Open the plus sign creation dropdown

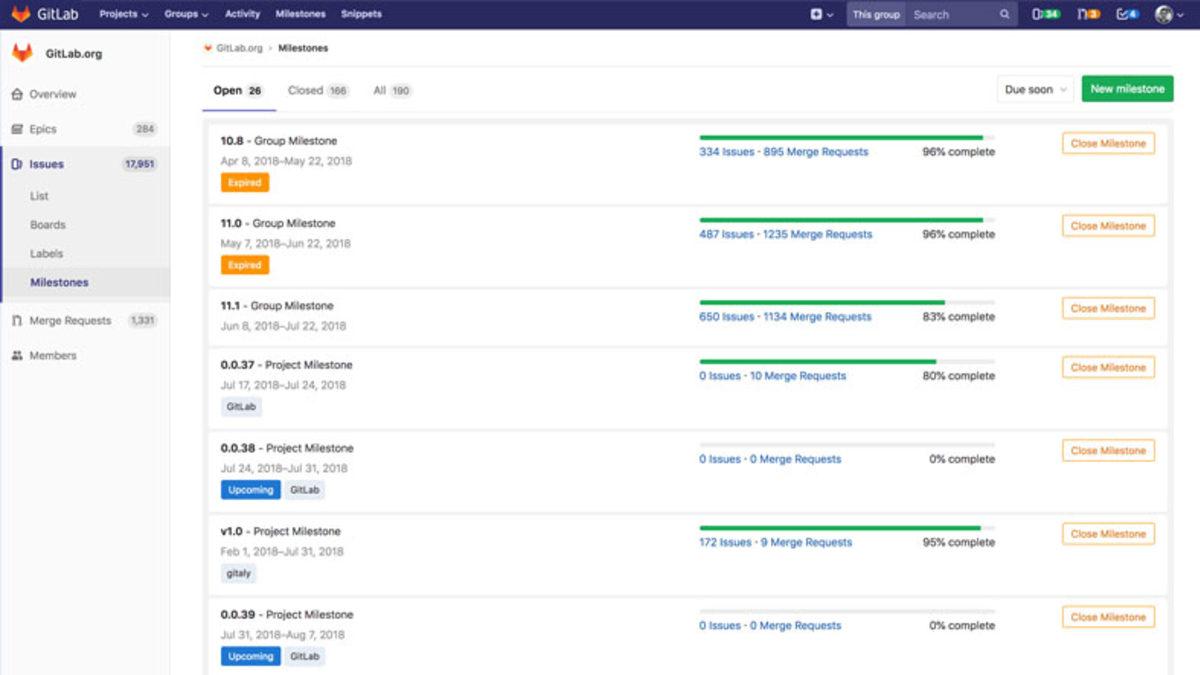pyautogui.click(x=820, y=14)
